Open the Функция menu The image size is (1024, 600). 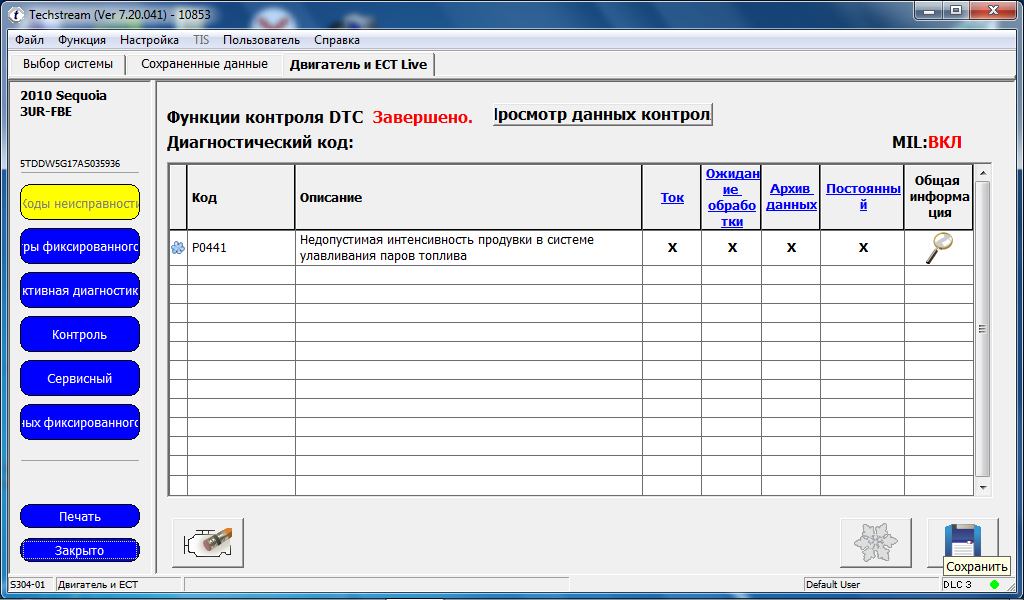[82, 40]
